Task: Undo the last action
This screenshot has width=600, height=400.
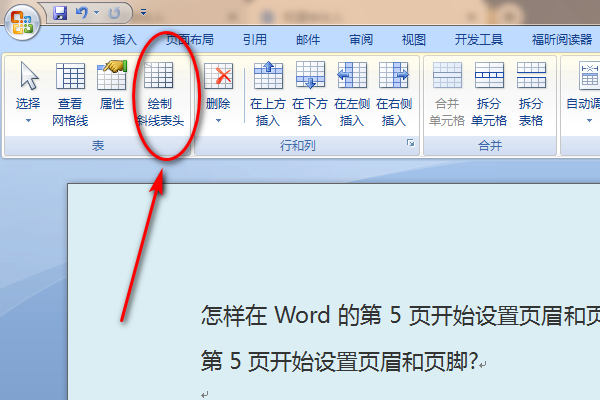Action: coord(82,13)
